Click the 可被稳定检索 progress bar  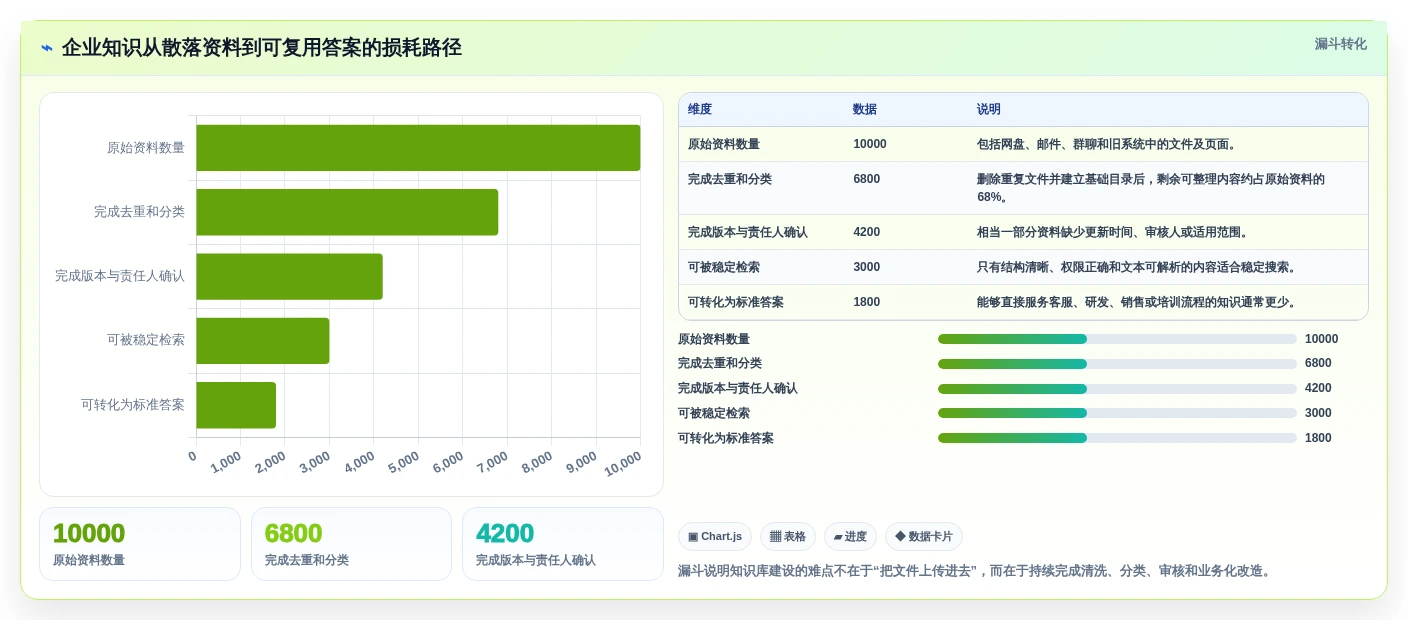pos(1117,413)
